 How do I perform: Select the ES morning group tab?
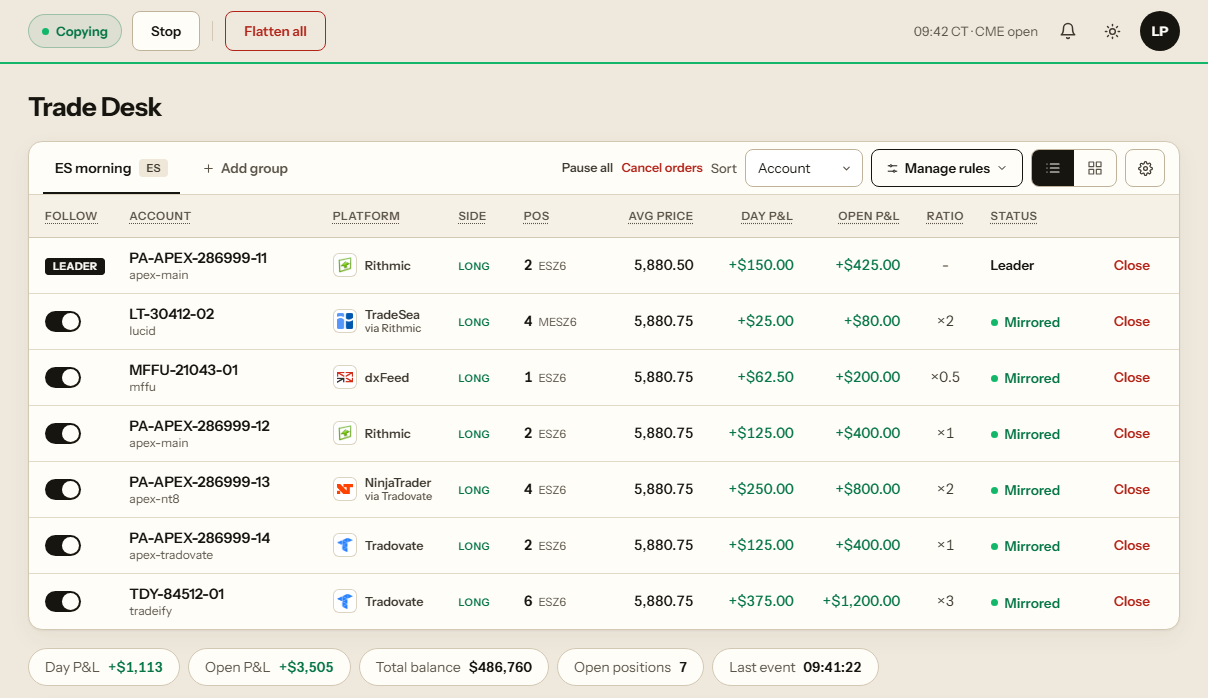coord(110,168)
